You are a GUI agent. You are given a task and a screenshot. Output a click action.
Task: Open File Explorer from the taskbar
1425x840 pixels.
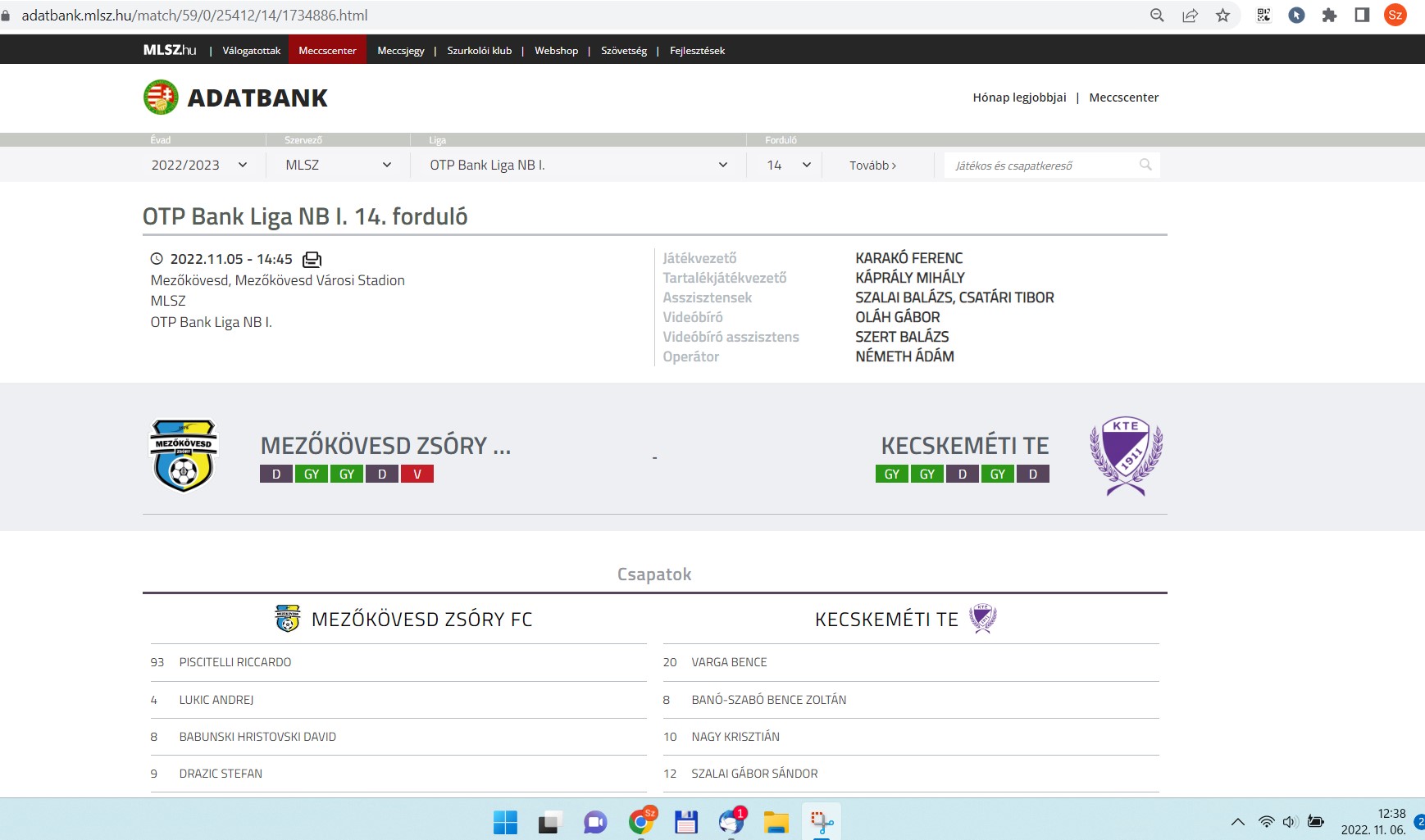tap(776, 822)
